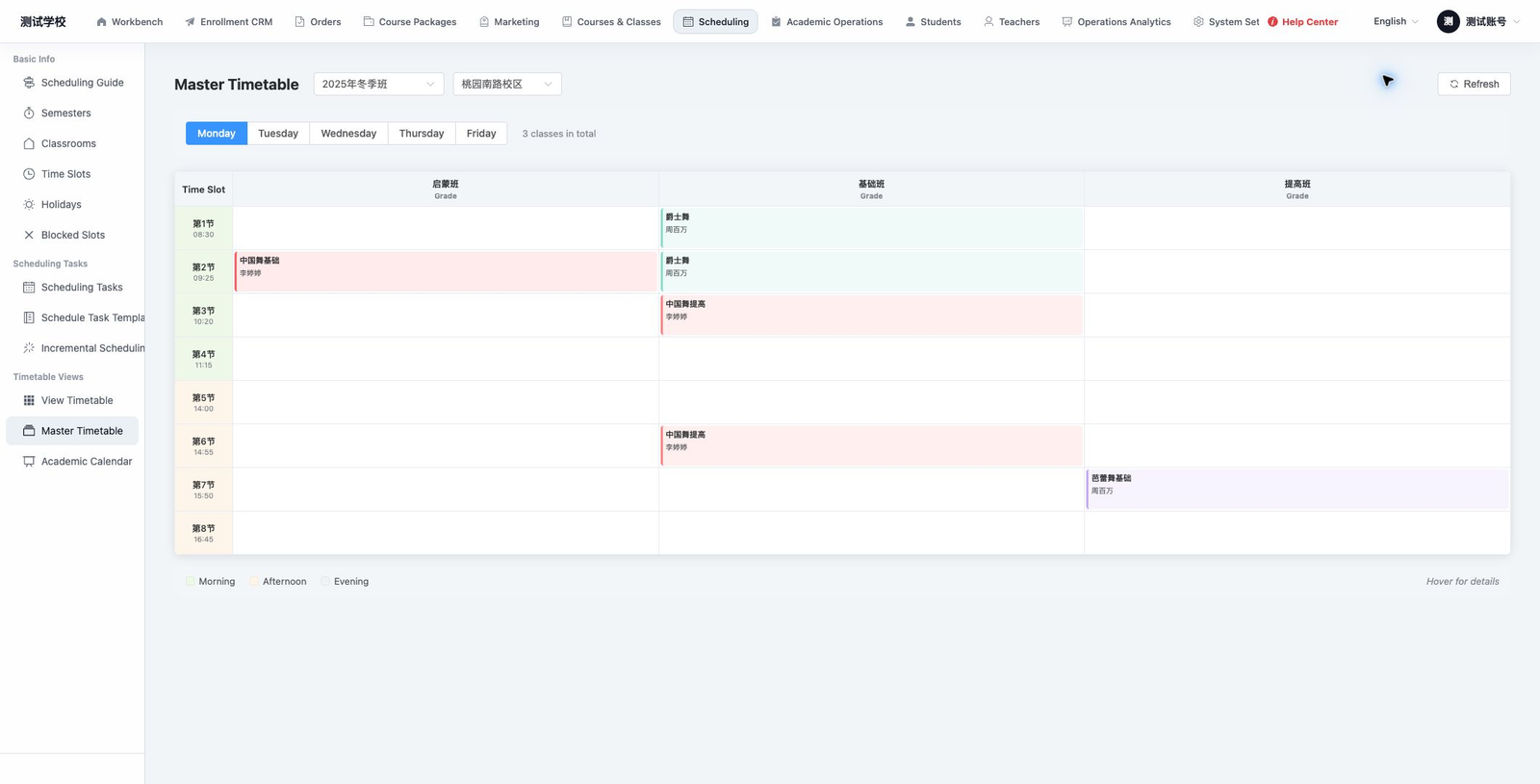This screenshot has height=784, width=1540.
Task: Open 爵士舞 class card in 第1节 row
Action: point(871,228)
